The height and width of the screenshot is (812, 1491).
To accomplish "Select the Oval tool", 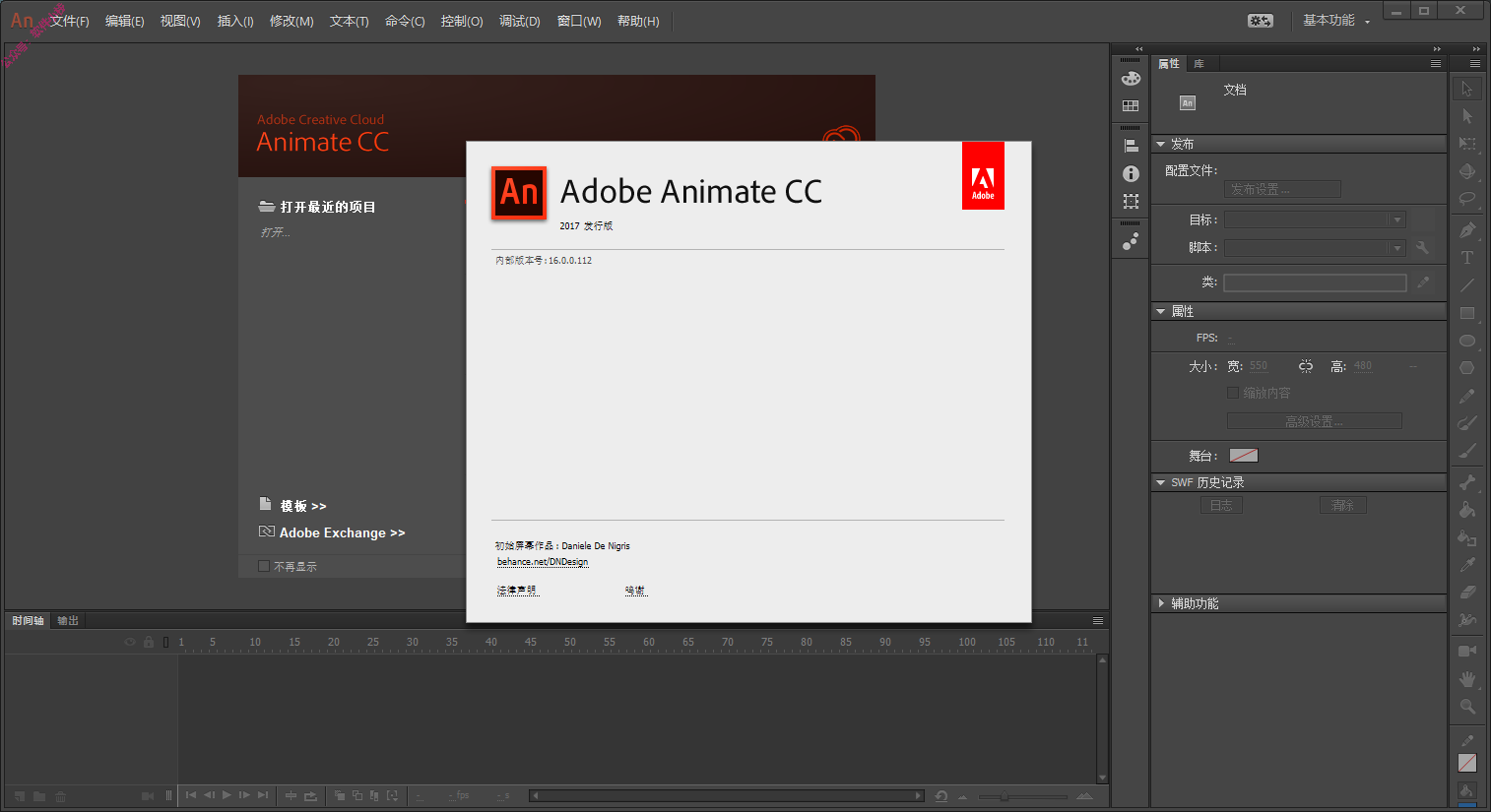I will coord(1467,341).
